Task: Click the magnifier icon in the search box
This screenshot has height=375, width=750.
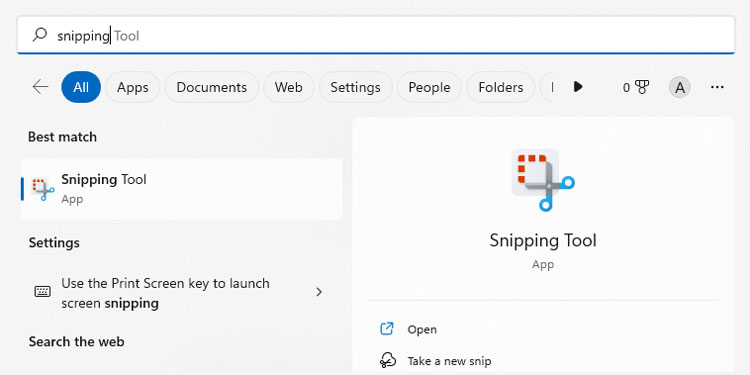Action: click(x=39, y=35)
